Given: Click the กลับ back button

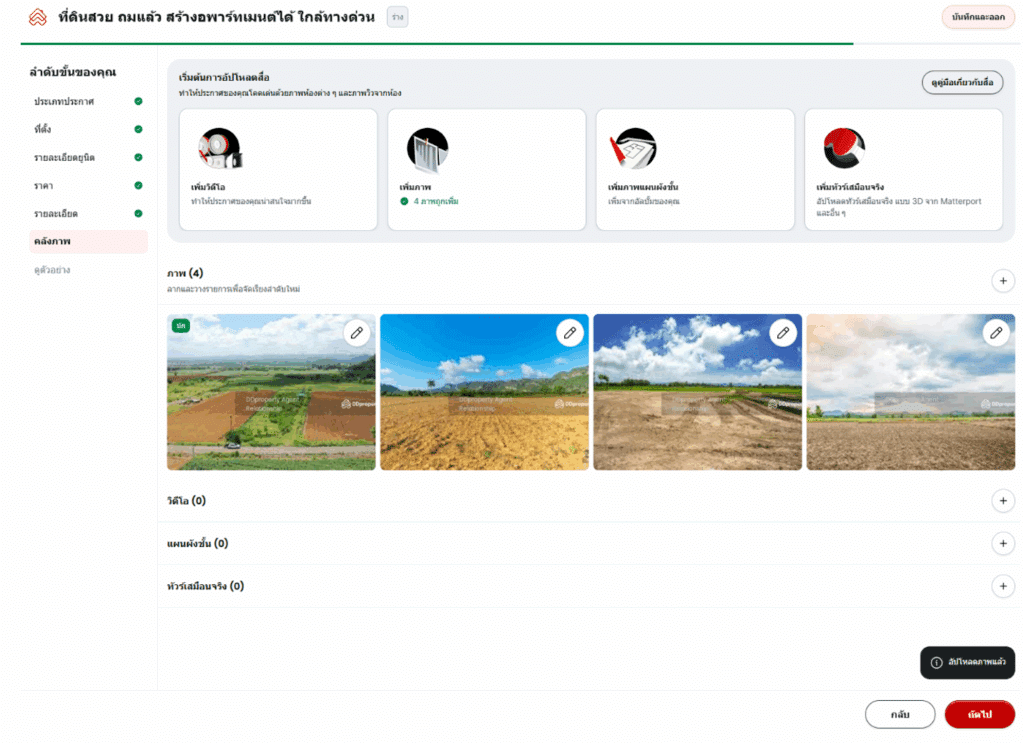Looking at the screenshot, I should 900,715.
